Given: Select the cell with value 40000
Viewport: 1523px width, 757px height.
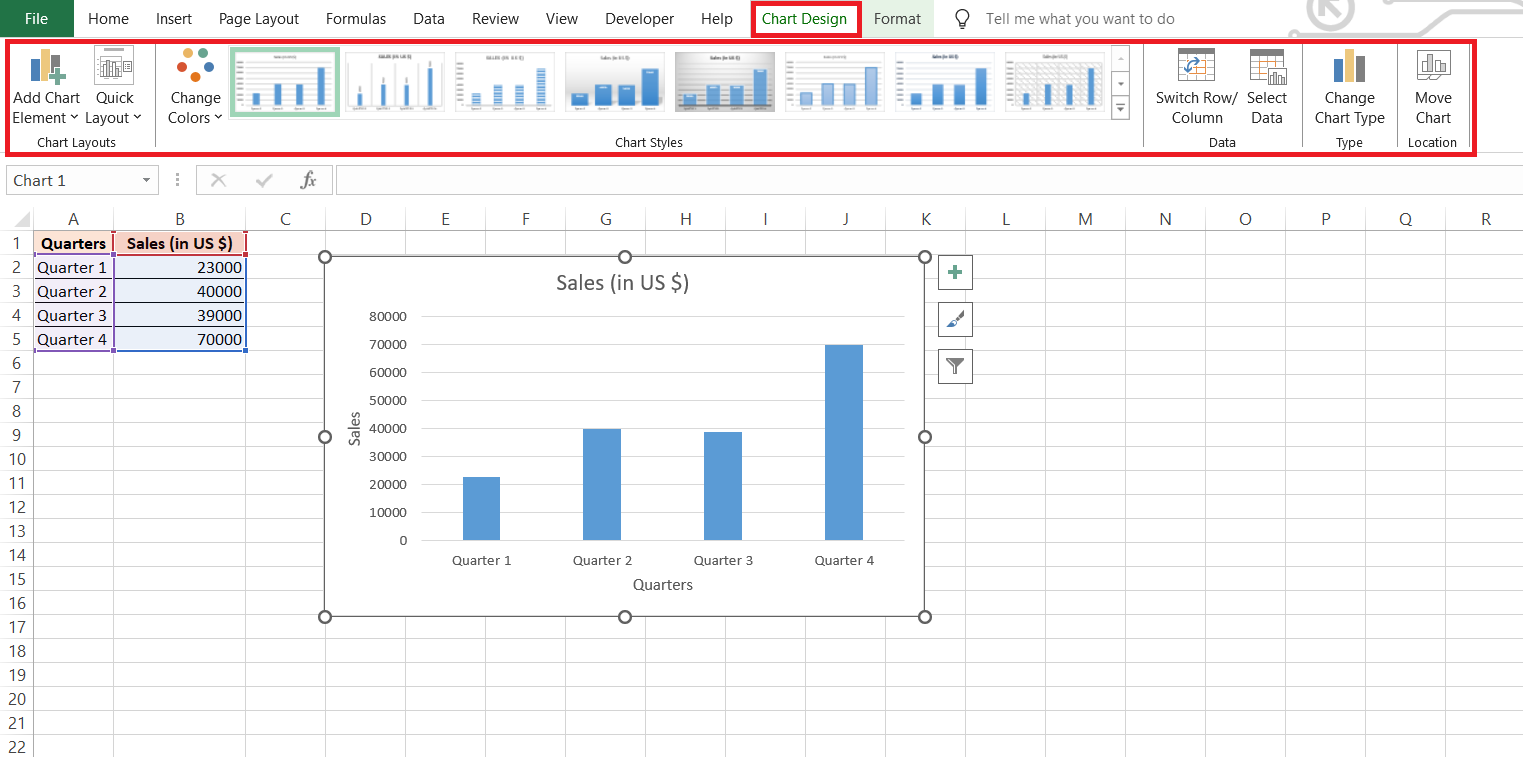Looking at the screenshot, I should (x=180, y=291).
